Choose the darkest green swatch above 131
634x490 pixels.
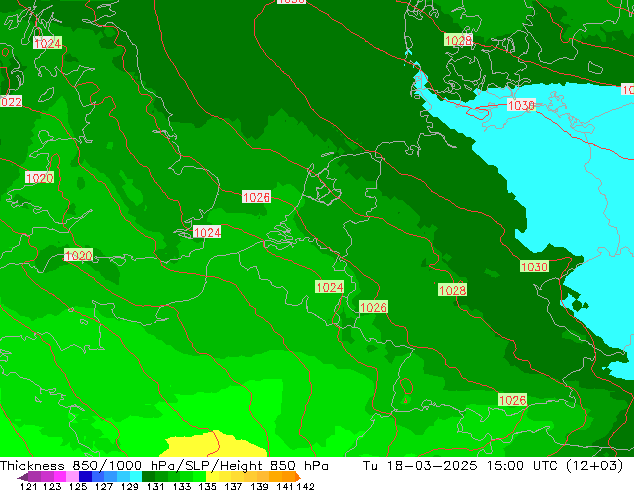[148, 477]
